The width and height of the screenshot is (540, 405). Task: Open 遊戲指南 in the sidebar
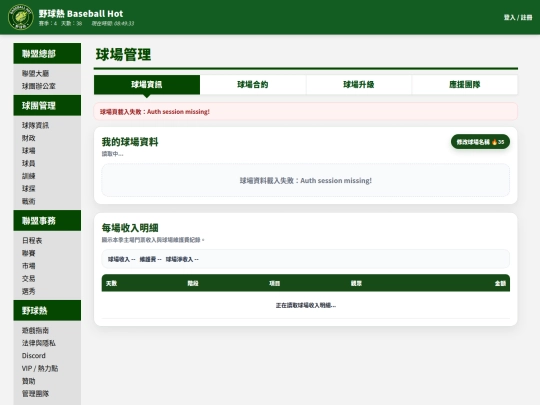[x=35, y=330]
